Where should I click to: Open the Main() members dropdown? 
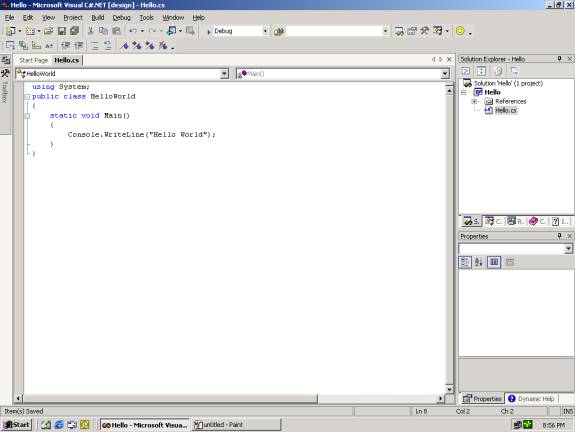click(445, 74)
